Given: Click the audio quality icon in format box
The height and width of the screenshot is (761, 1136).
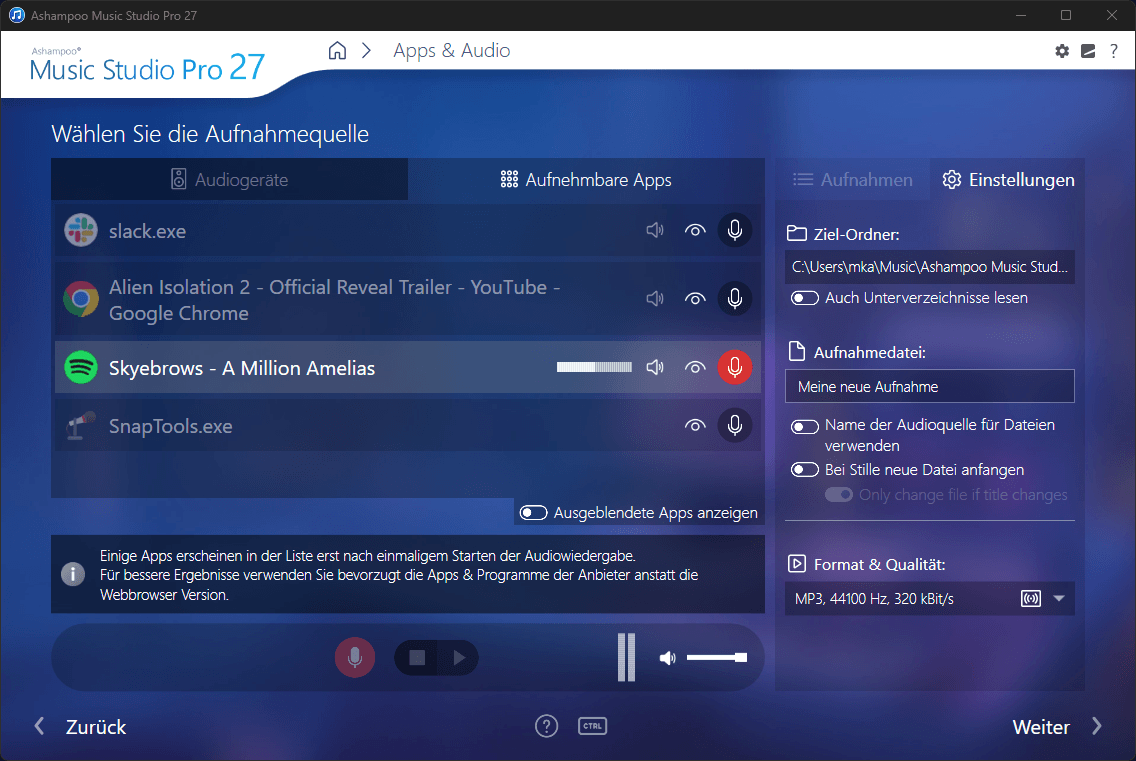Looking at the screenshot, I should pyautogui.click(x=1031, y=599).
